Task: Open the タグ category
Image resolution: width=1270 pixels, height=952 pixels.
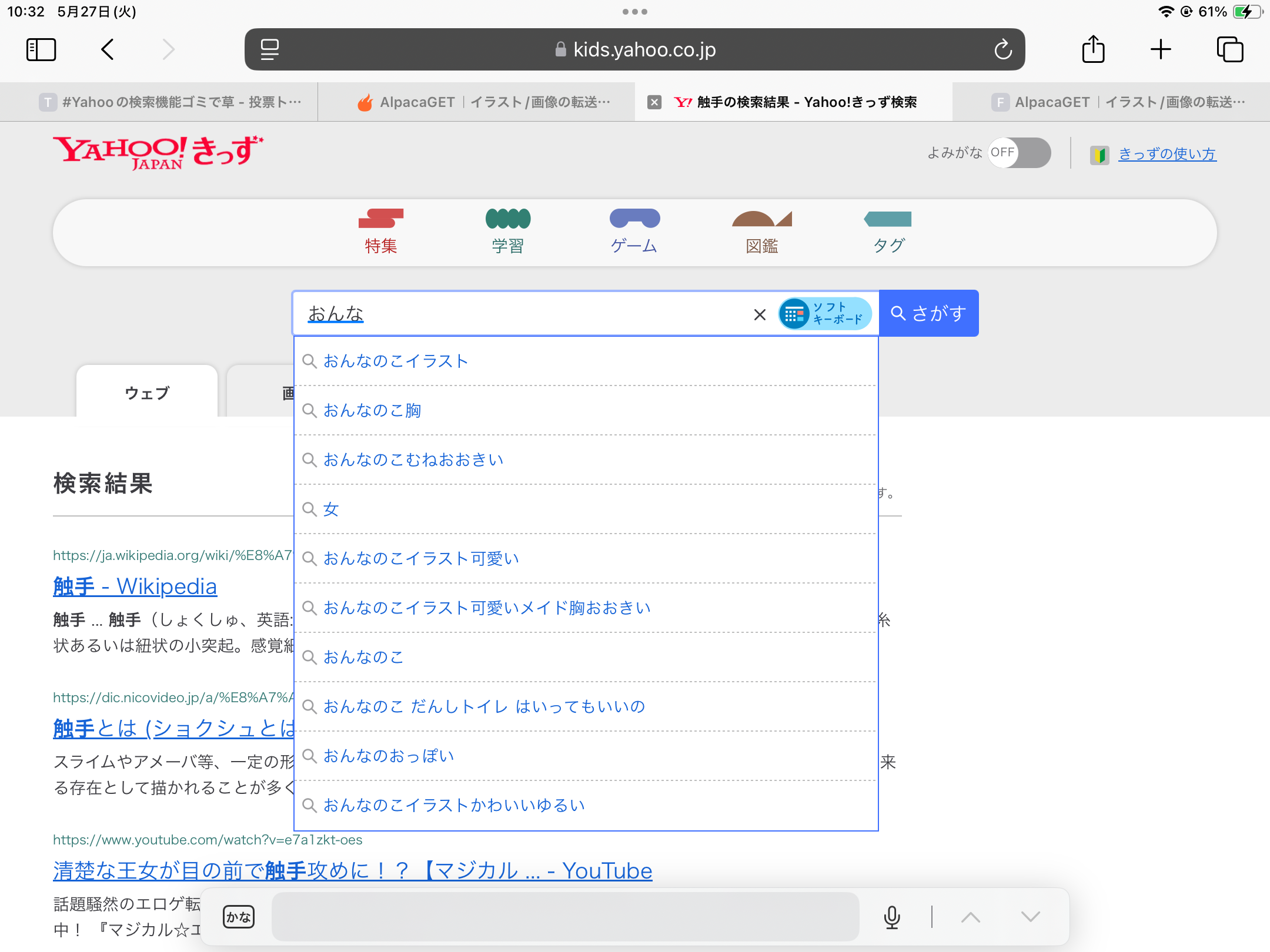Action: pyautogui.click(x=888, y=232)
